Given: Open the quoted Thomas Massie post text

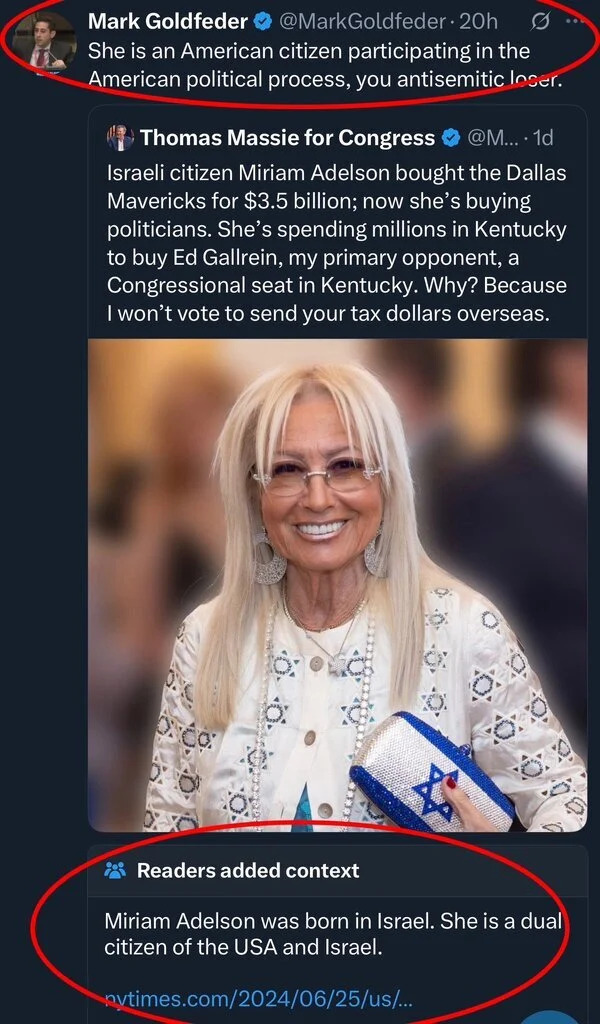Looking at the screenshot, I should 336,243.
